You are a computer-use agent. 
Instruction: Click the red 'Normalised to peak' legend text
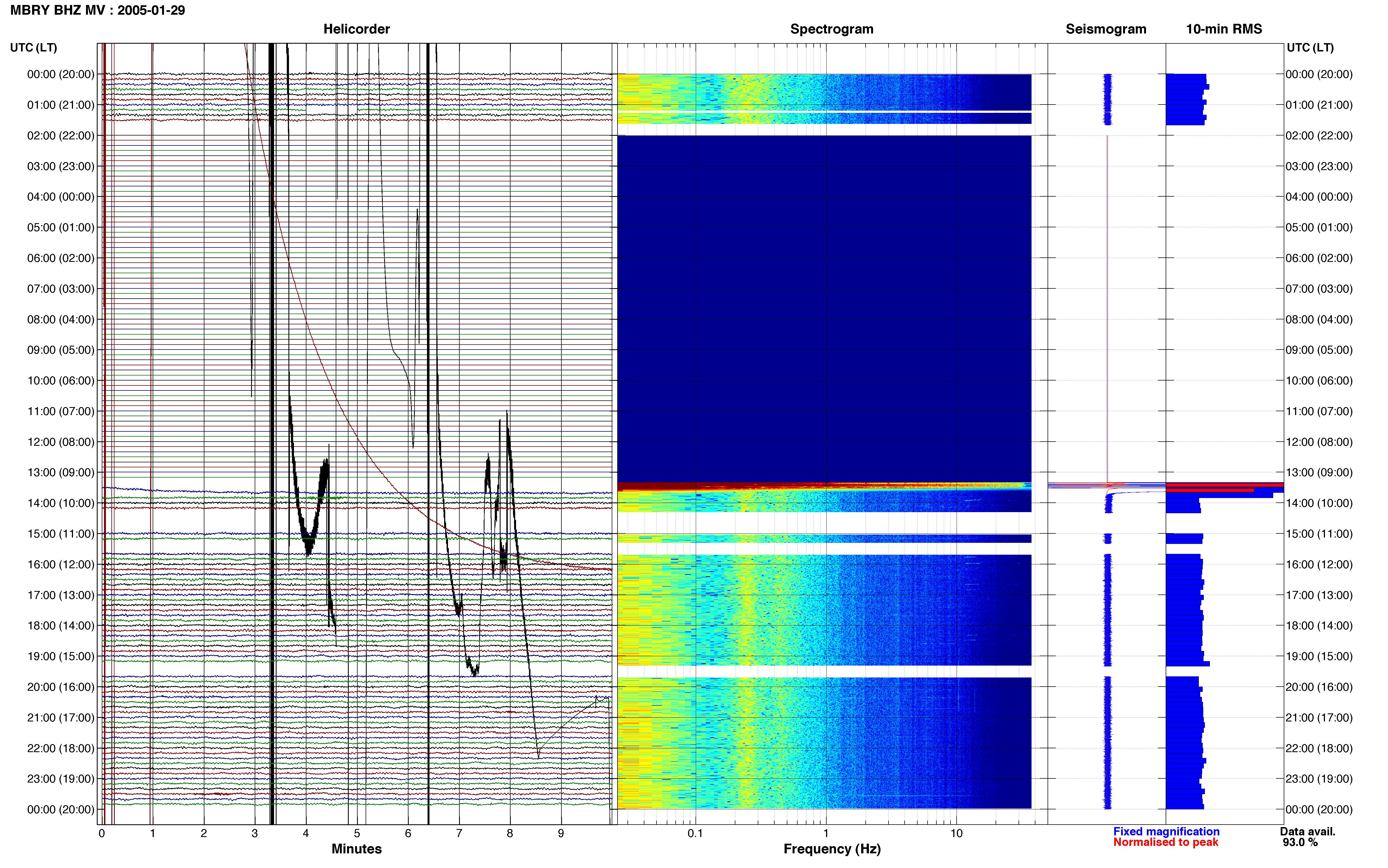click(1165, 843)
